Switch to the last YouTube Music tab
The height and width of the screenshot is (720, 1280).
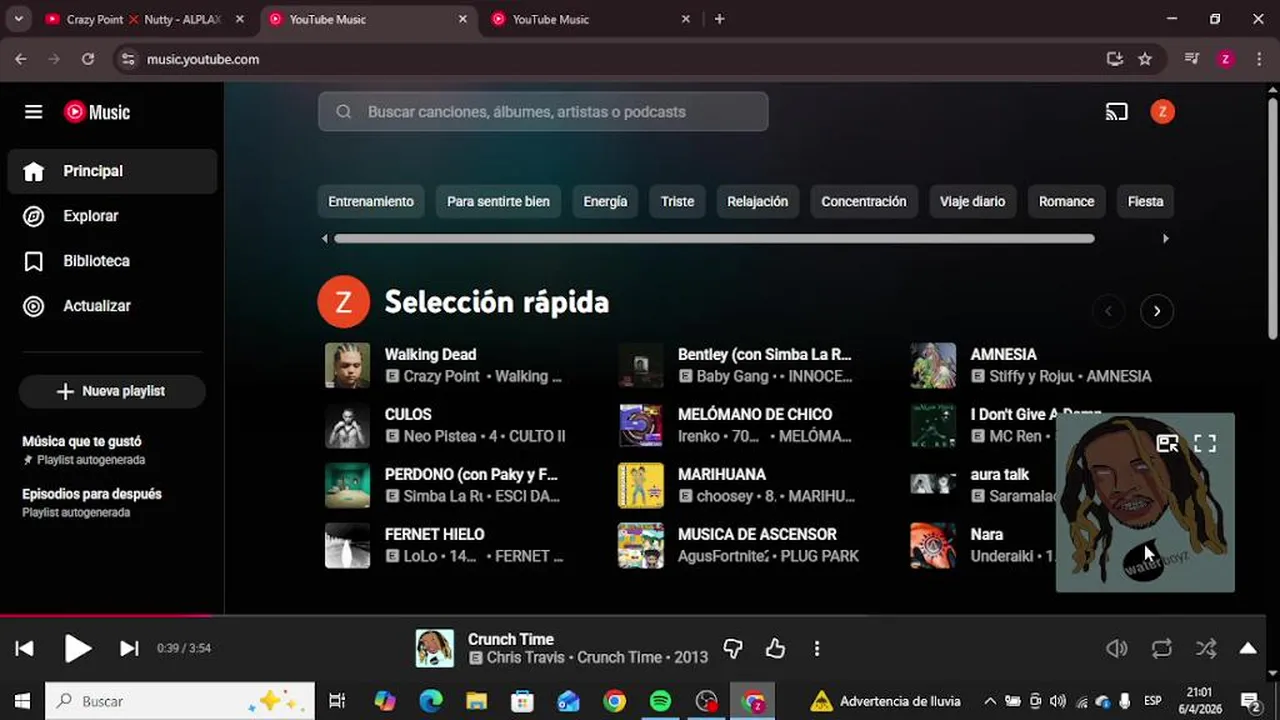(590, 19)
